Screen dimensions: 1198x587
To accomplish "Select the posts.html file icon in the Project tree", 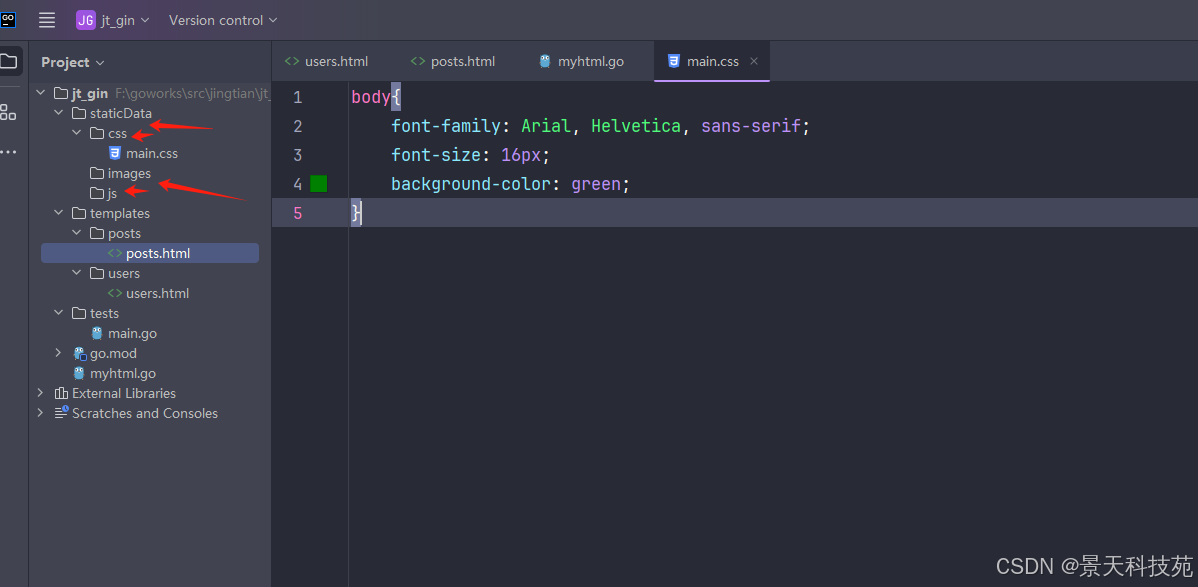I will tap(115, 253).
